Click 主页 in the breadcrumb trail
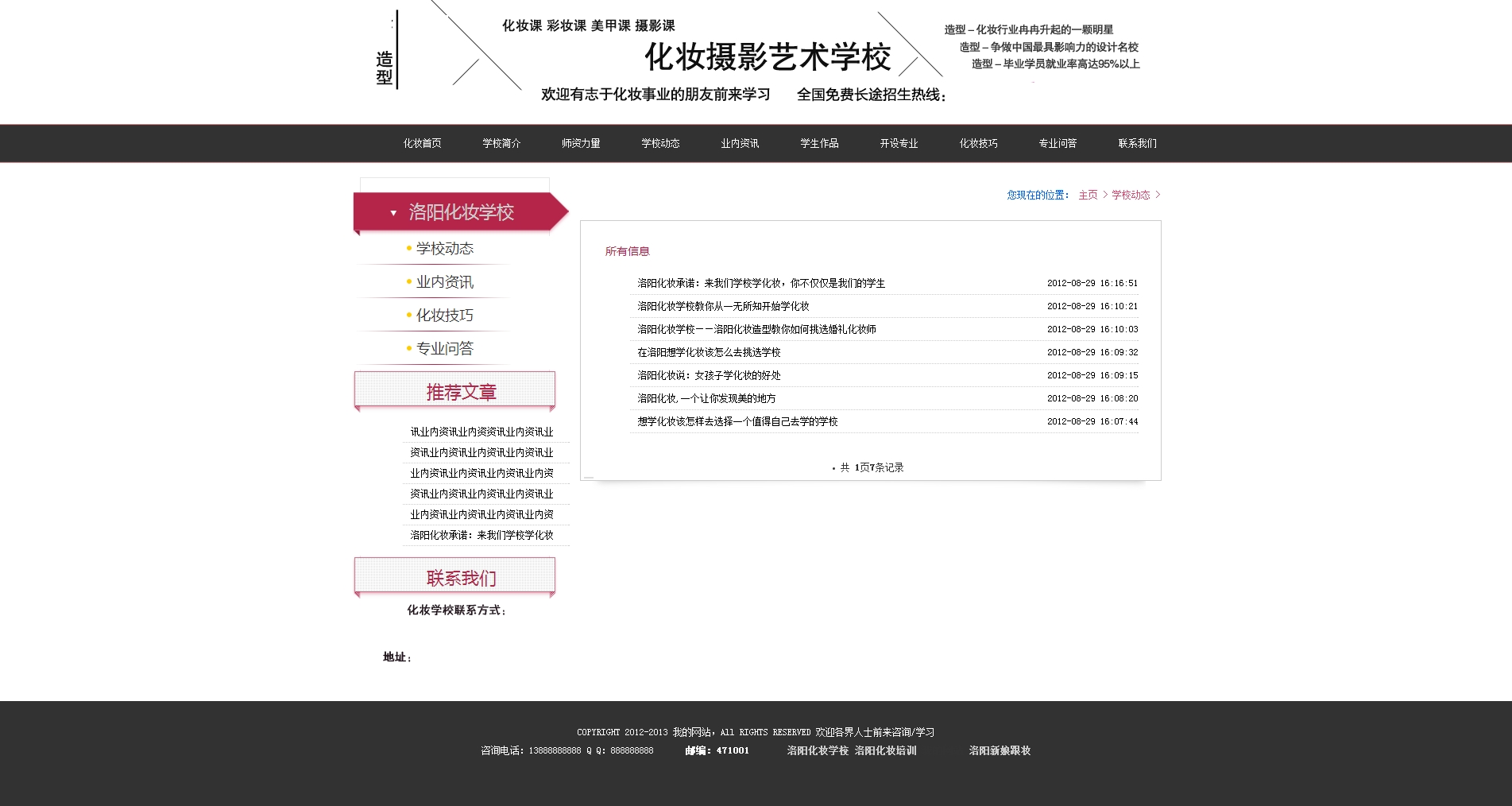Viewport: 1512px width, 806px height. 1088,195
